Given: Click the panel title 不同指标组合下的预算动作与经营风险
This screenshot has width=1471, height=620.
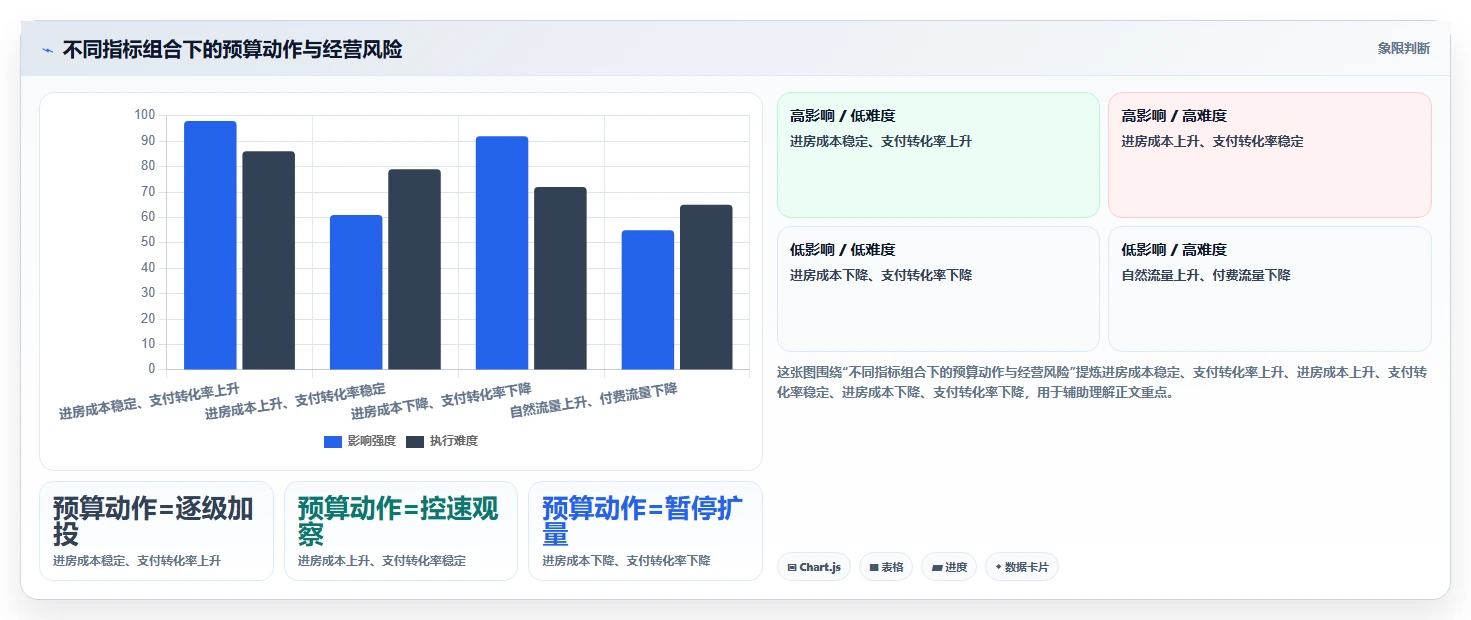Looking at the screenshot, I should (232, 50).
